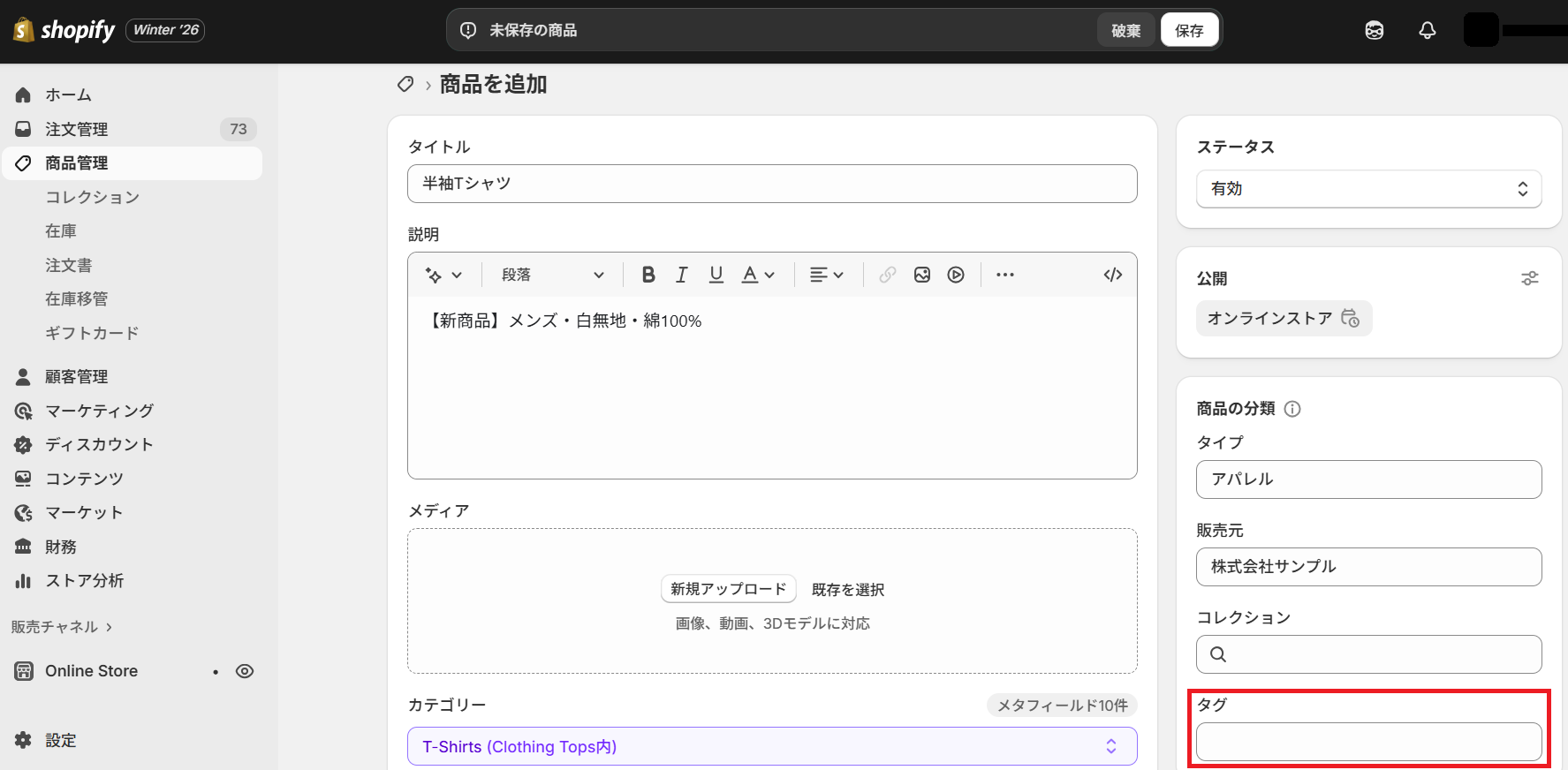Click the 保存 save button
Screen dimensions: 1568x770
tap(1188, 30)
